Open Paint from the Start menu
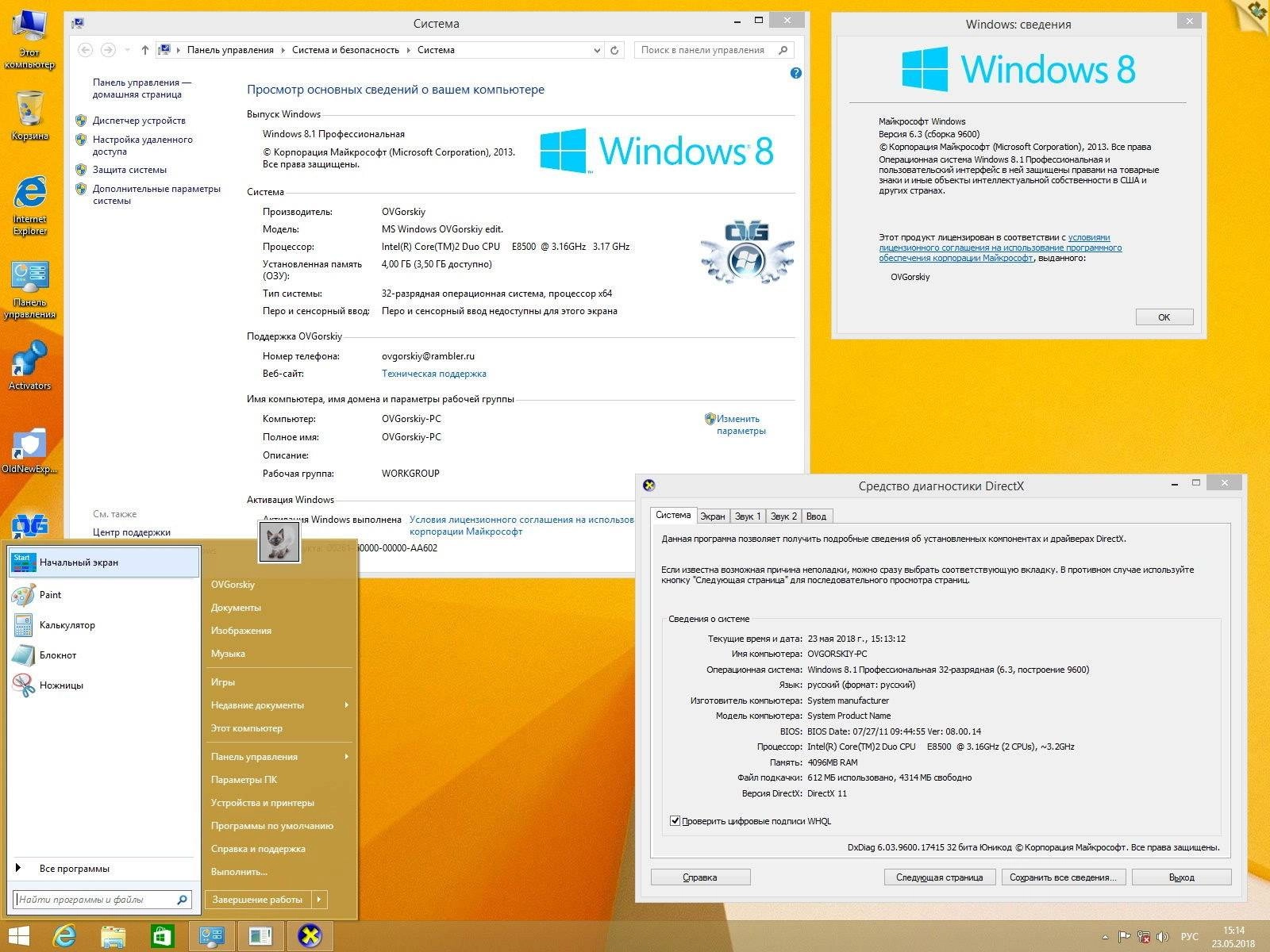The image size is (1270, 952). [x=50, y=594]
